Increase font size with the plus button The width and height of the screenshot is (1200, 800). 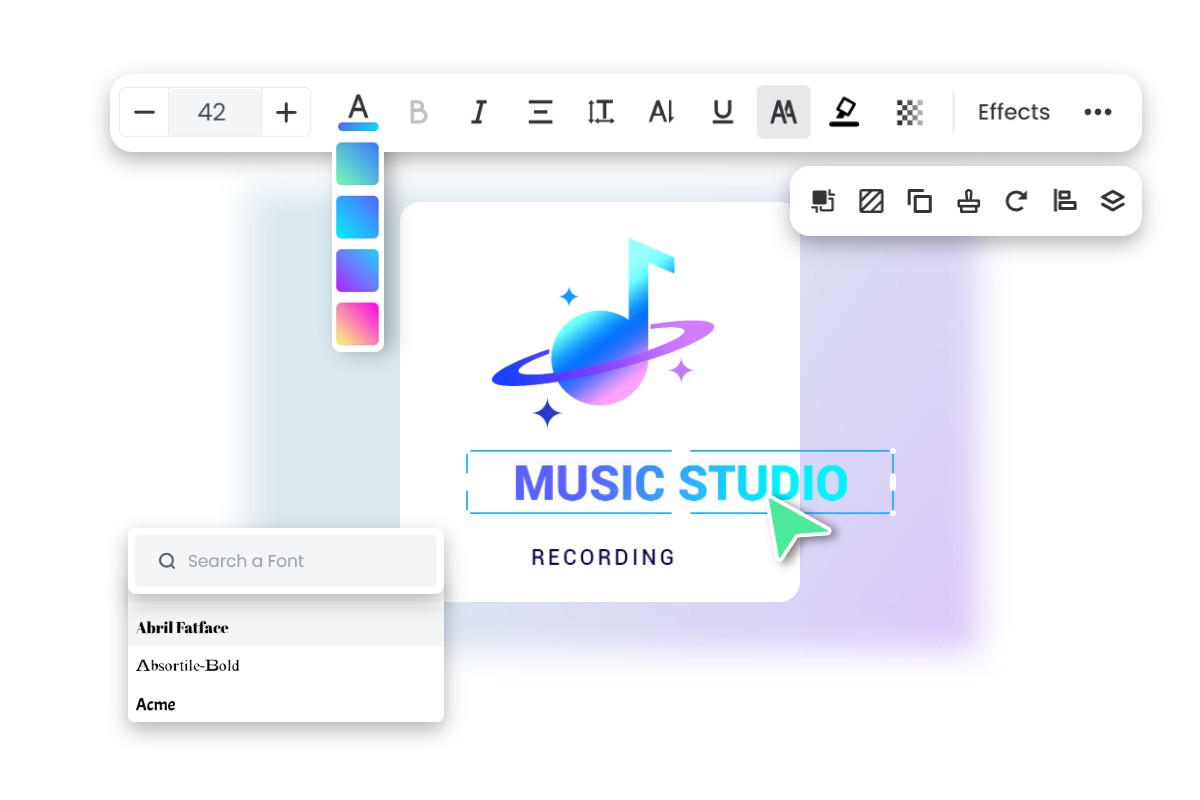[x=286, y=112]
